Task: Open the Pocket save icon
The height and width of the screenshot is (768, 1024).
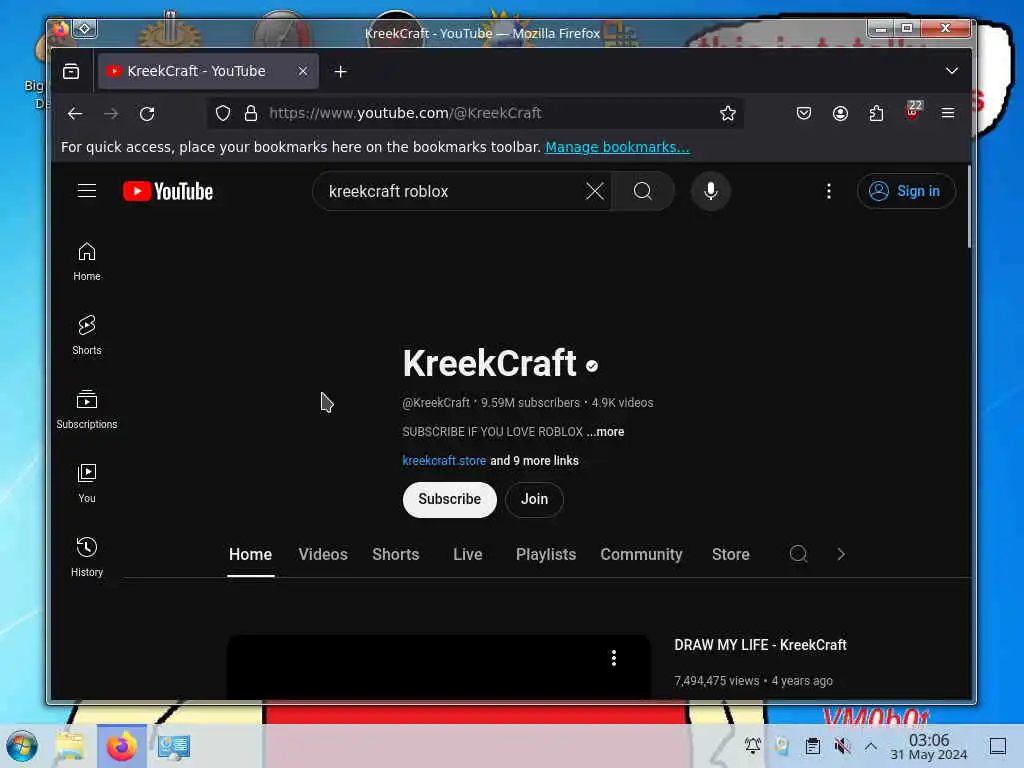Action: tap(804, 113)
